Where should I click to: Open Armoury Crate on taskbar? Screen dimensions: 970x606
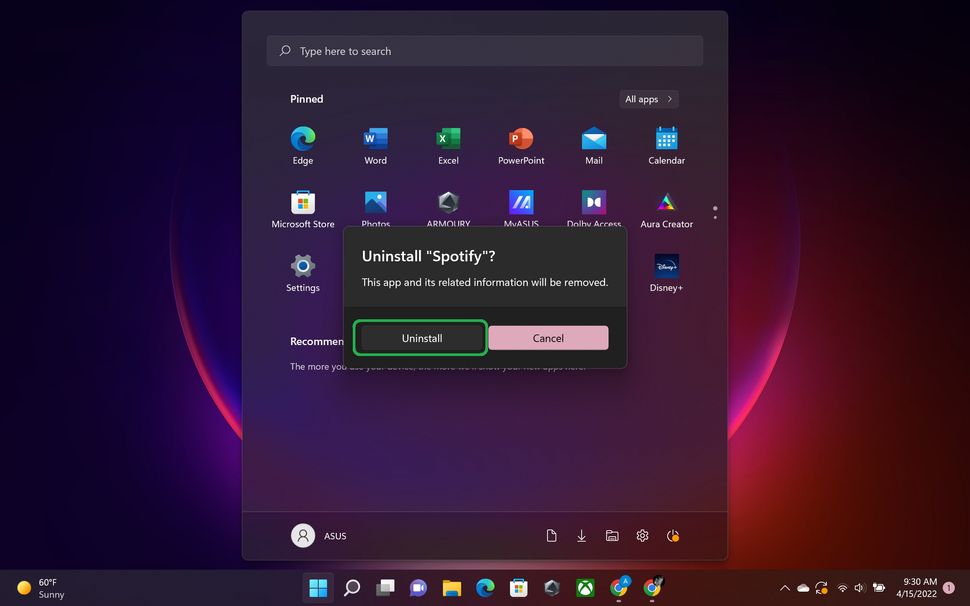click(x=552, y=587)
